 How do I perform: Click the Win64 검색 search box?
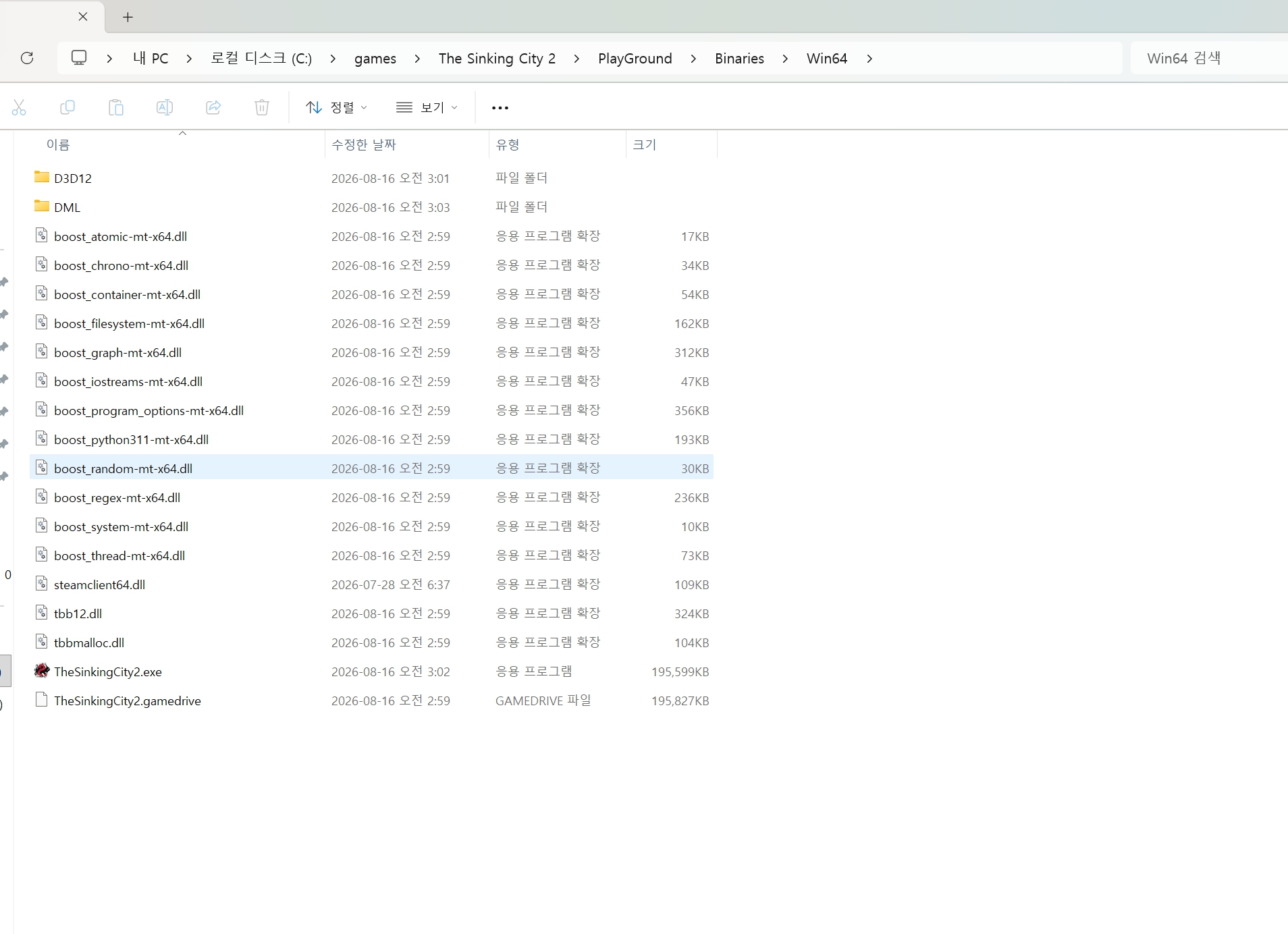1208,58
